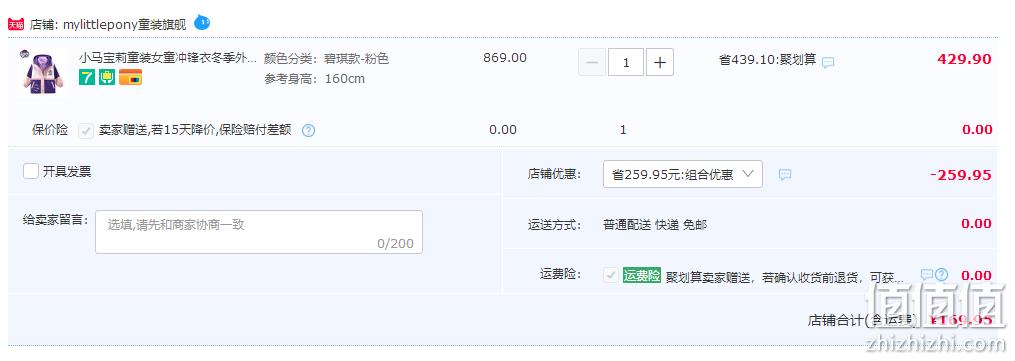Toggle the 保价险 price protection checkbox
Viewport: 1015px width, 361px height.
85,131
